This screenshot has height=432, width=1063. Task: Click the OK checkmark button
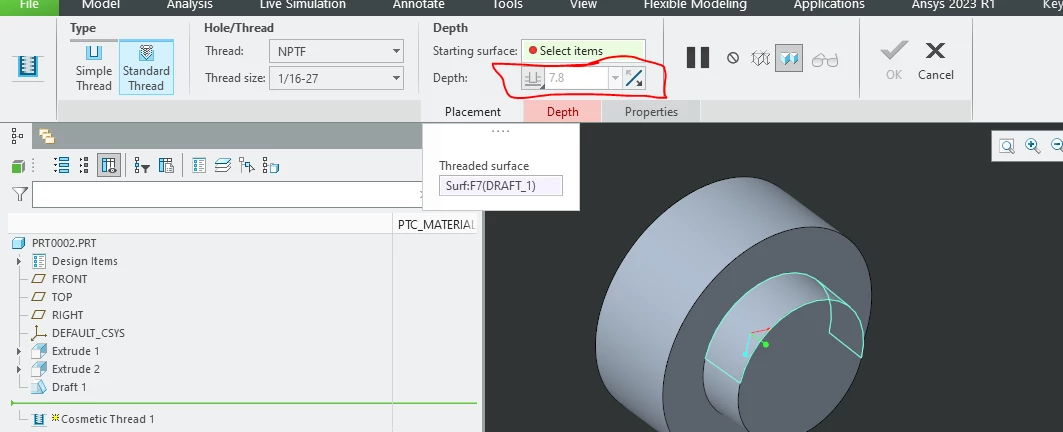pyautogui.click(x=894, y=60)
